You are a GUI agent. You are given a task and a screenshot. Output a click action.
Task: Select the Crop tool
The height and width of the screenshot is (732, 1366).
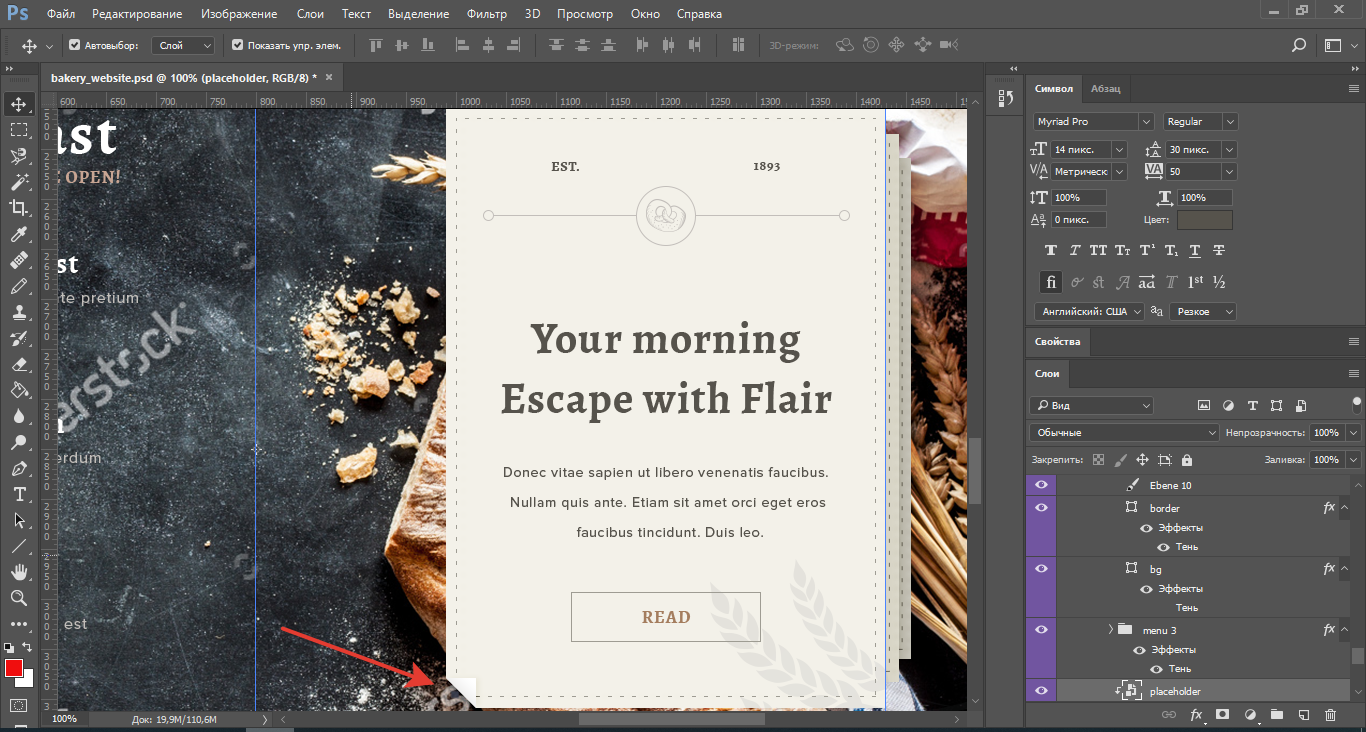19,208
